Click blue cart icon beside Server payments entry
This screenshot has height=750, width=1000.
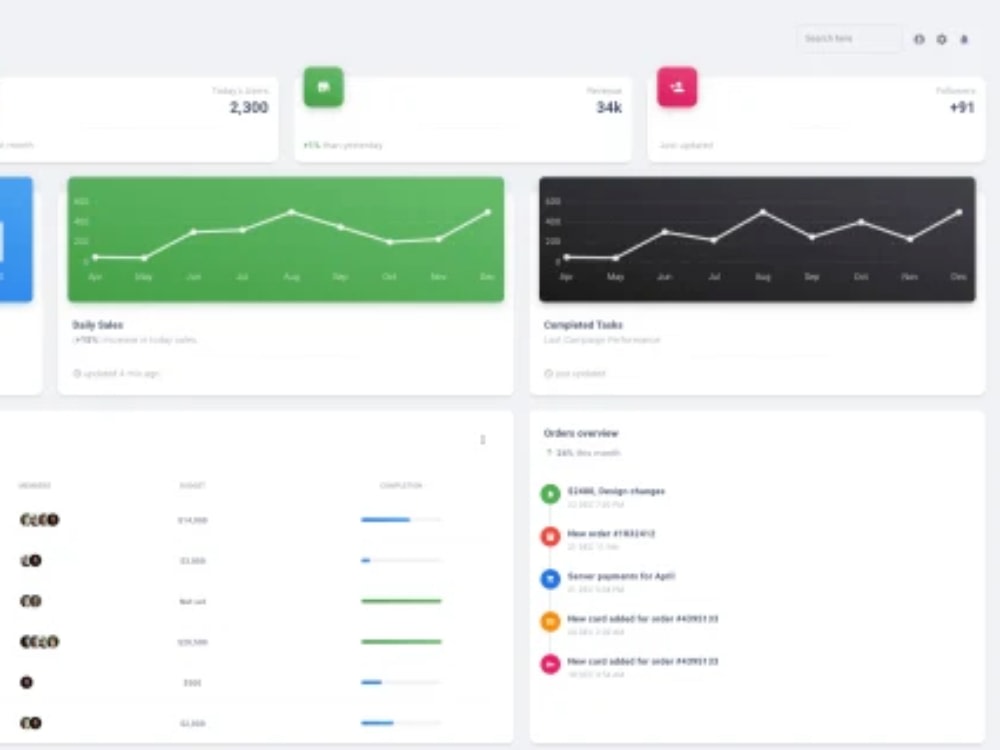pyautogui.click(x=550, y=579)
